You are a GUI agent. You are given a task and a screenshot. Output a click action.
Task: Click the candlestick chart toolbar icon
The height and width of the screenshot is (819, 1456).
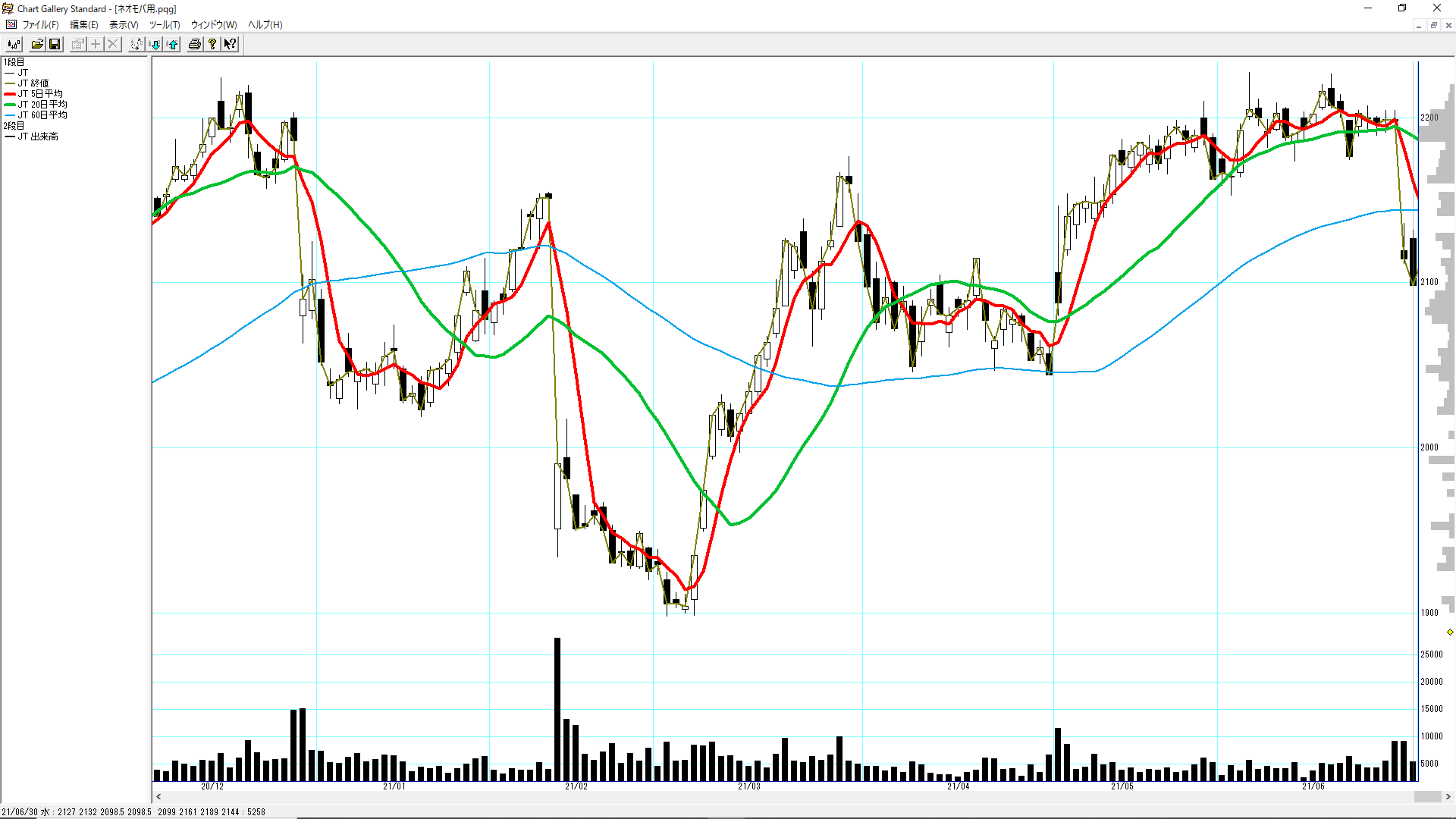click(14, 44)
